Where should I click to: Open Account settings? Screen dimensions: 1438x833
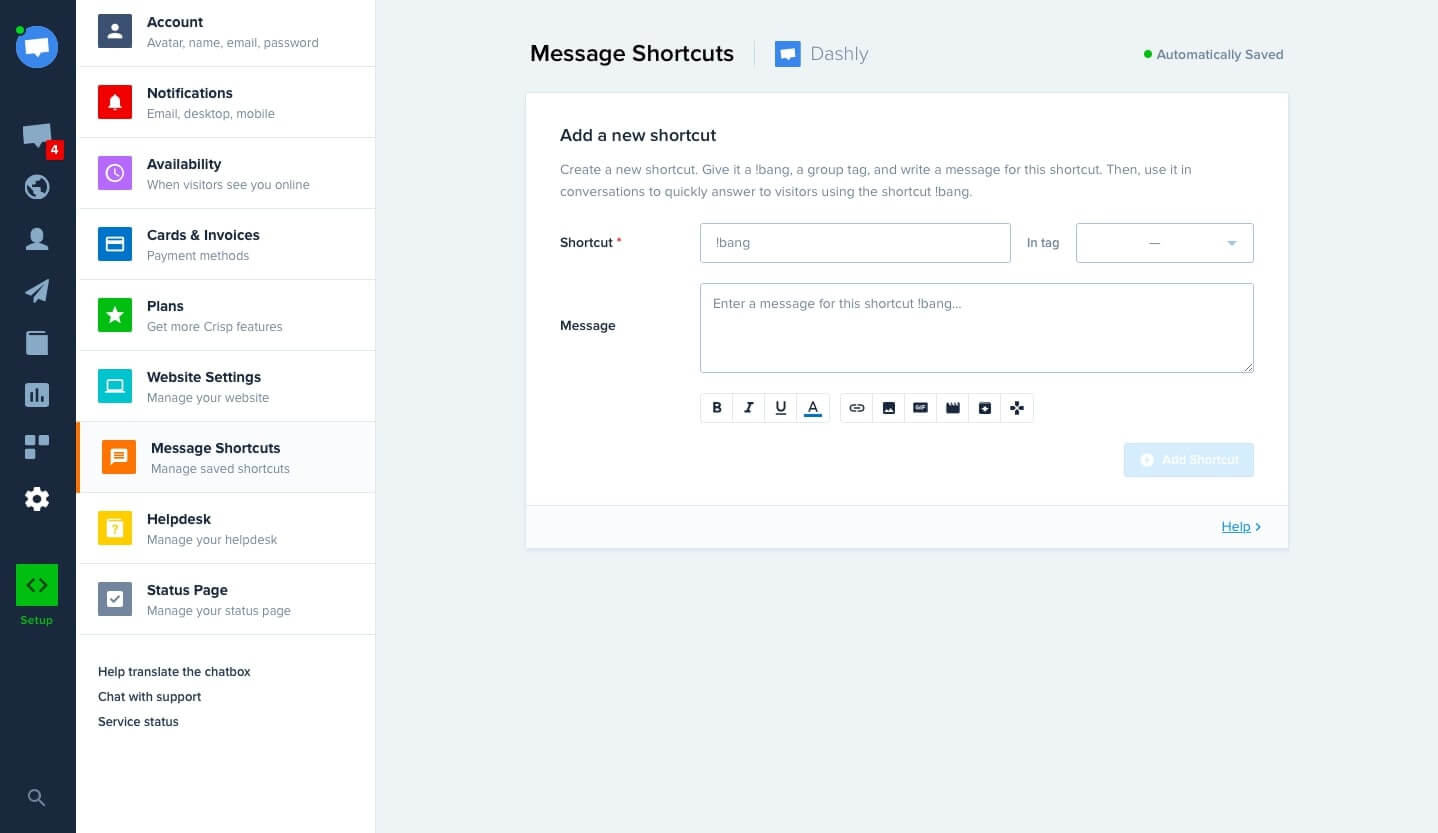(226, 32)
